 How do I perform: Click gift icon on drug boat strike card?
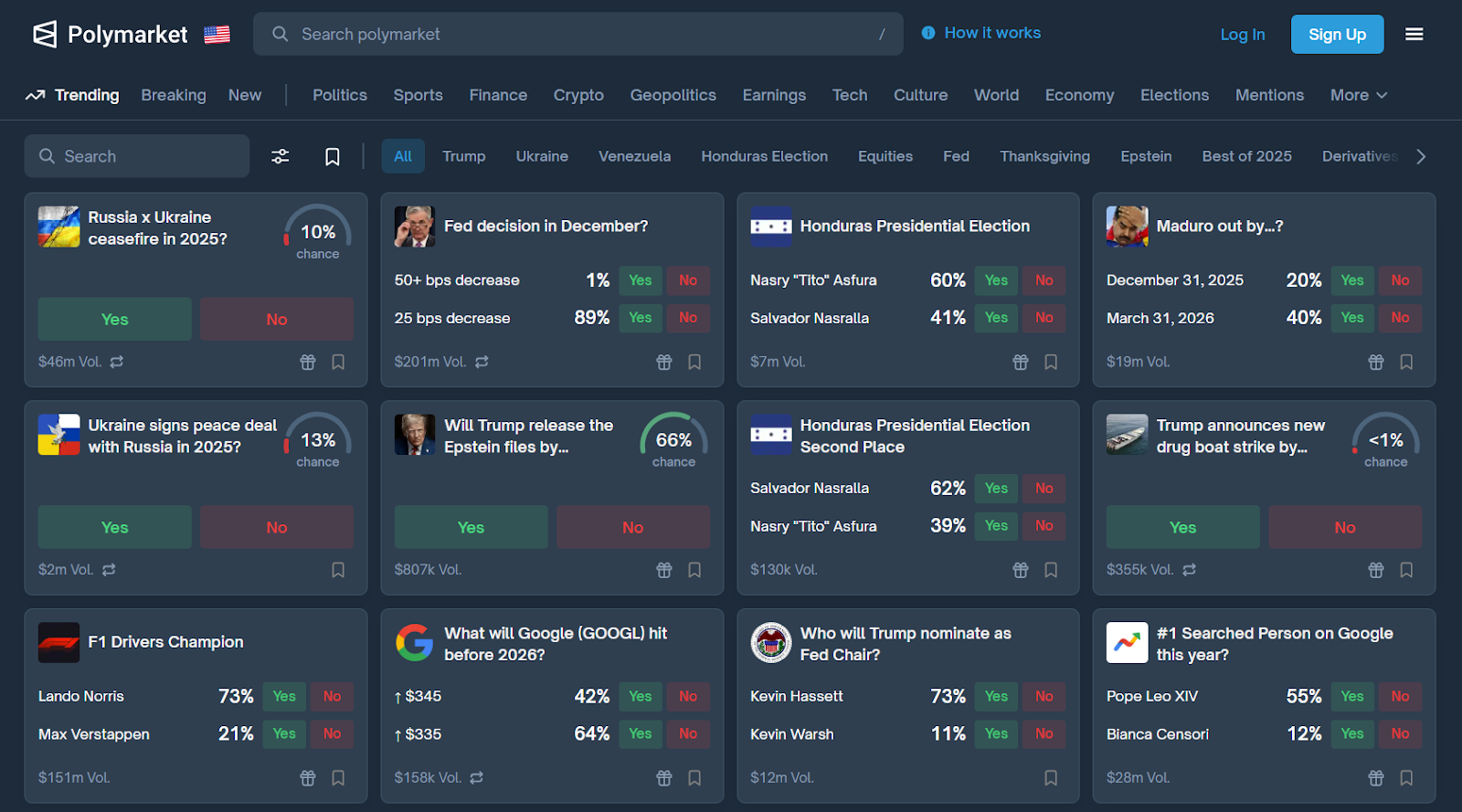[x=1376, y=570]
